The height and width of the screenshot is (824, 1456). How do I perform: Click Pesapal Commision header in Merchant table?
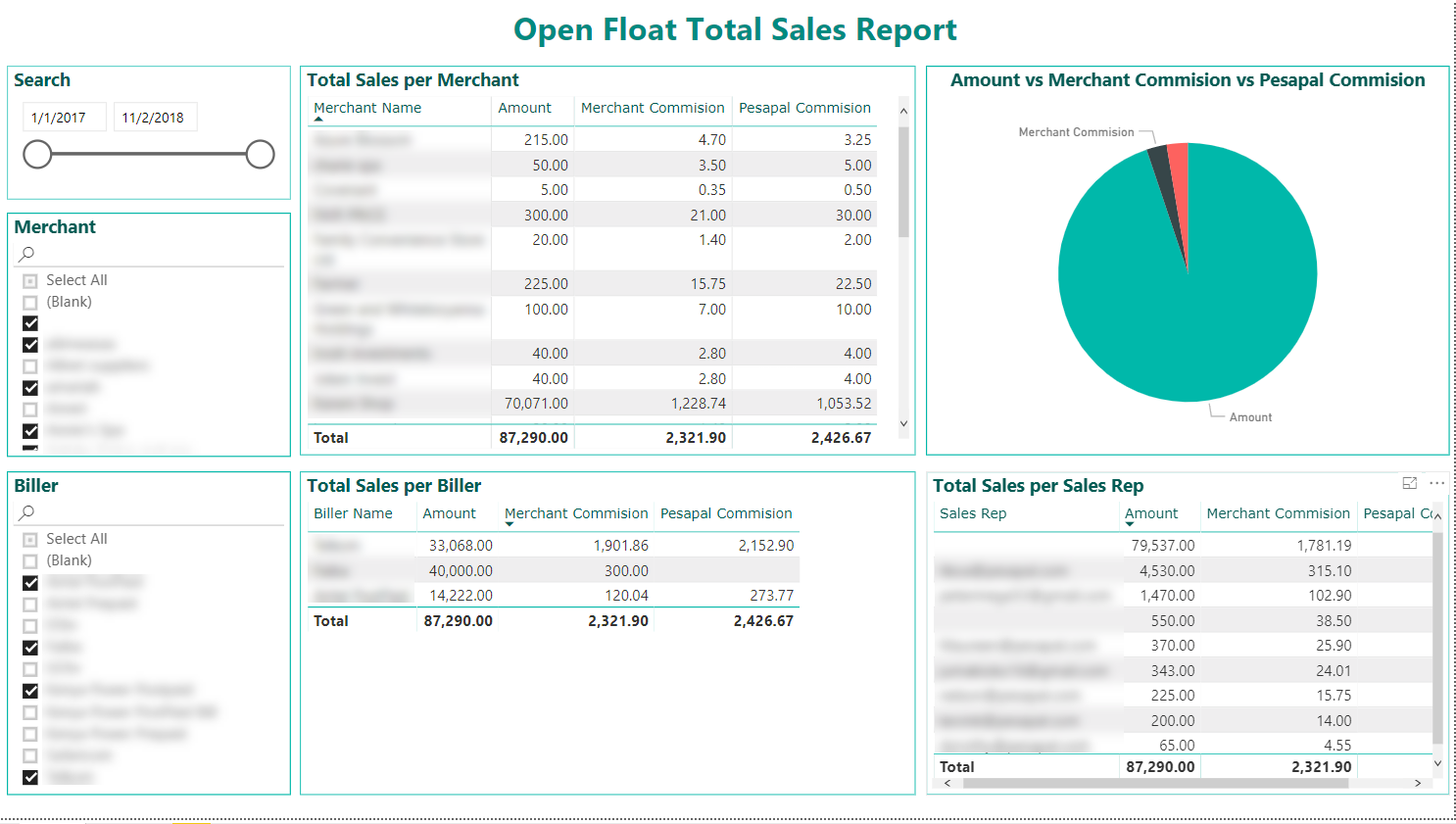click(804, 108)
